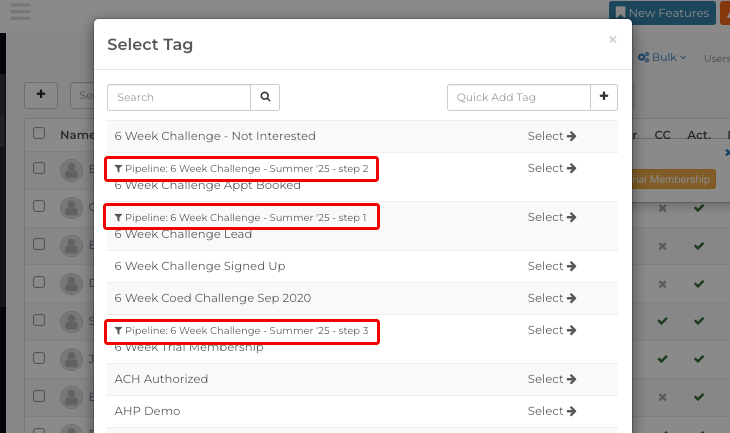Viewport: 730px width, 433px height.
Task: Click the Quick Add Tag input field
Action: coord(519,97)
